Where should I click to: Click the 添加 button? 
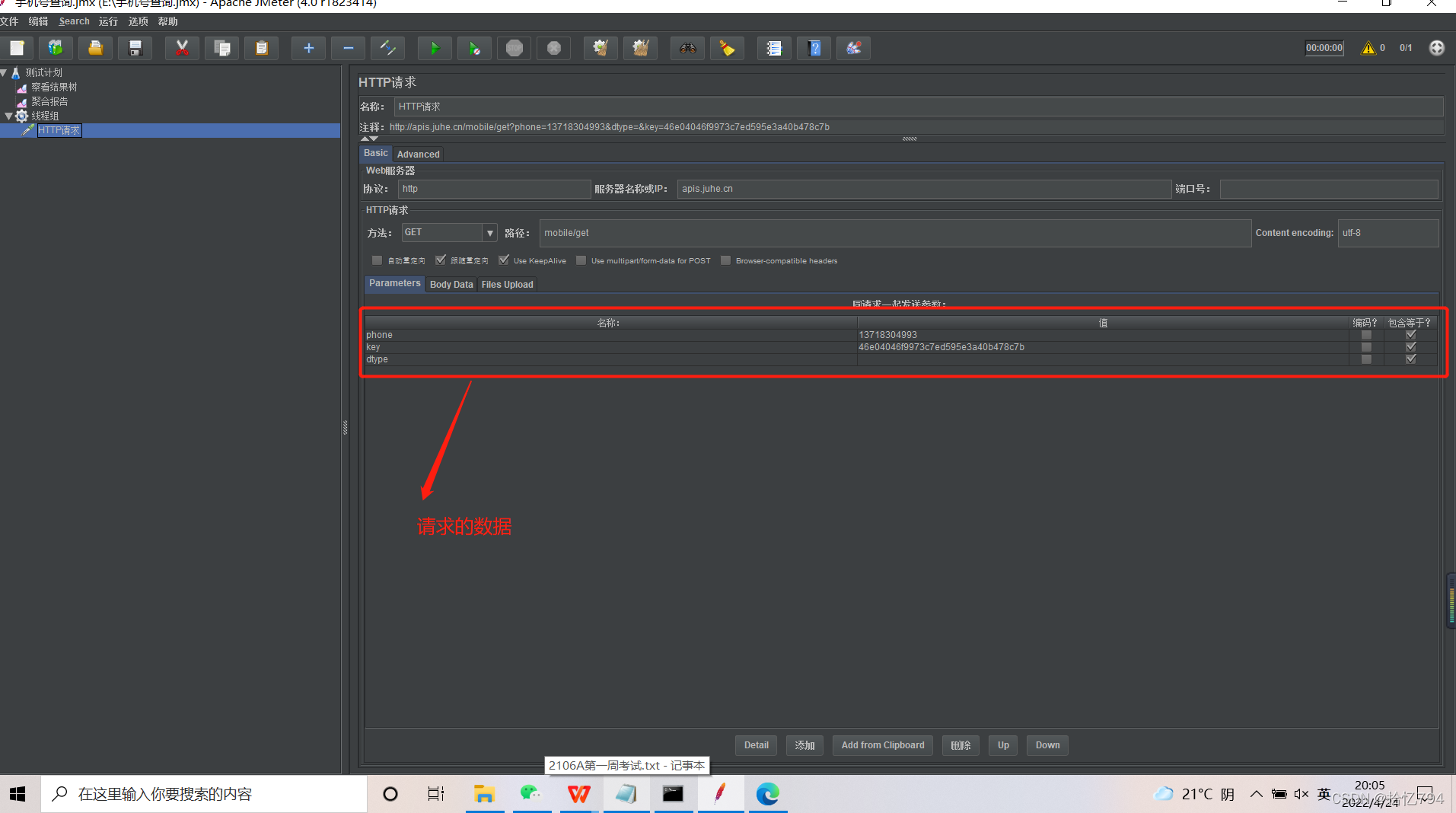coord(804,745)
